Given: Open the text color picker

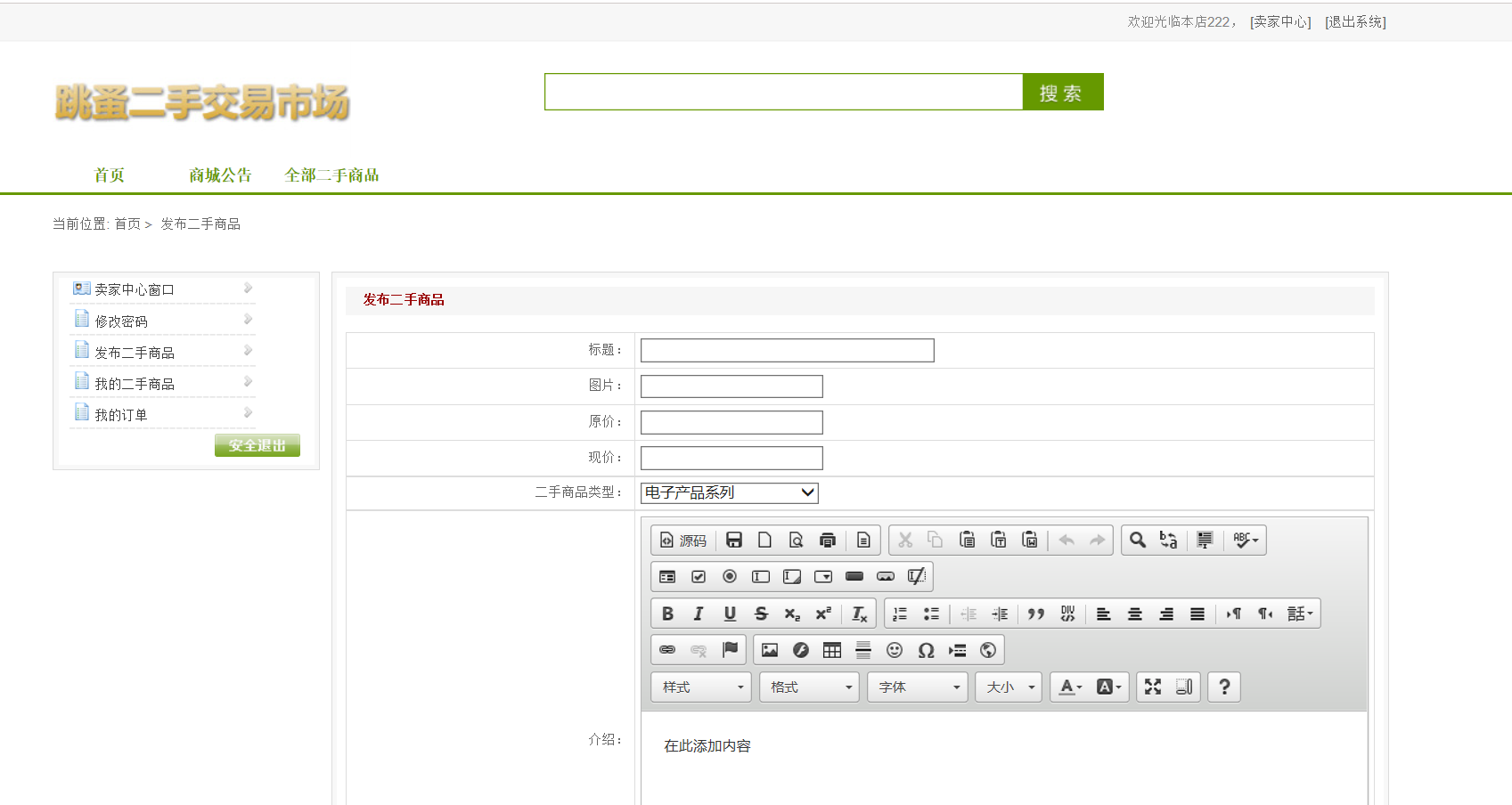Looking at the screenshot, I should point(1070,687).
